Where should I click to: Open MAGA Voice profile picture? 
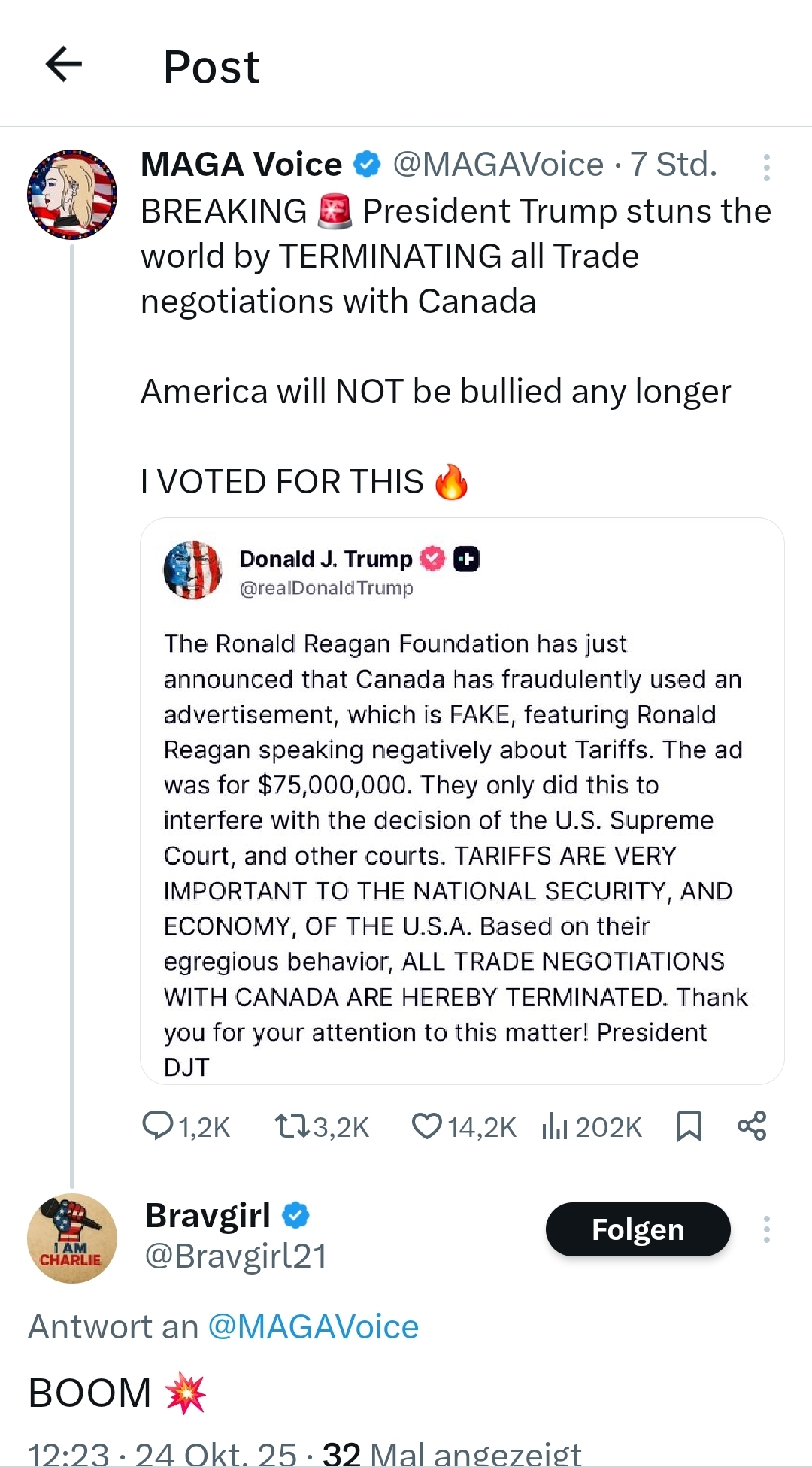tap(72, 195)
